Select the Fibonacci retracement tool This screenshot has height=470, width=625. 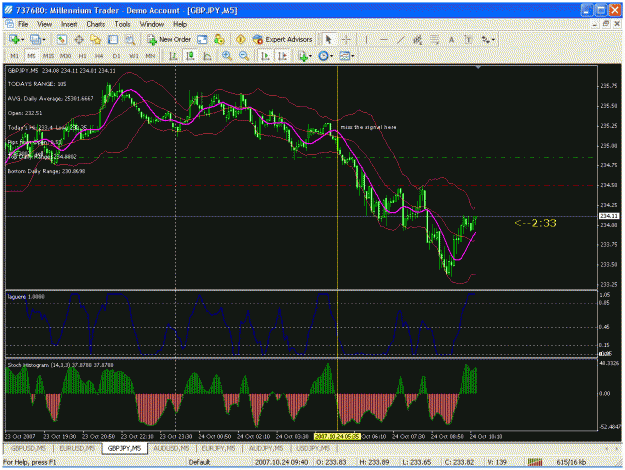[x=434, y=39]
